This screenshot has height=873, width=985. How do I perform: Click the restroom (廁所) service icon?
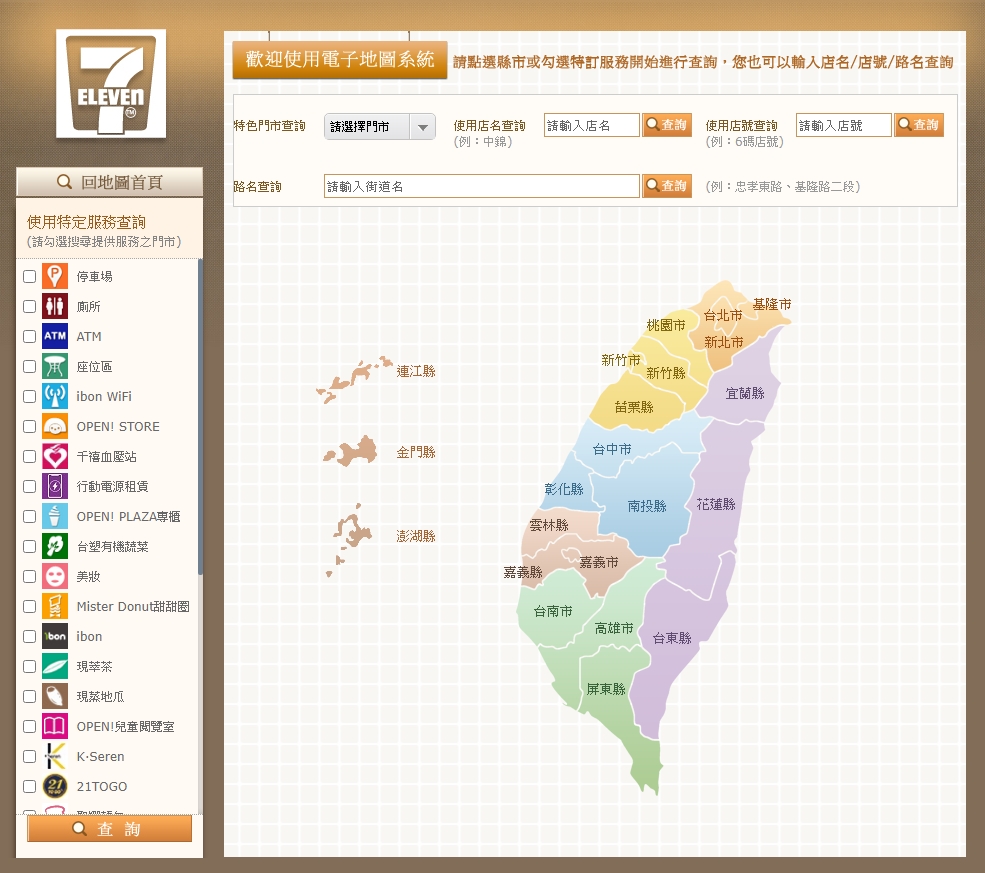click(55, 307)
